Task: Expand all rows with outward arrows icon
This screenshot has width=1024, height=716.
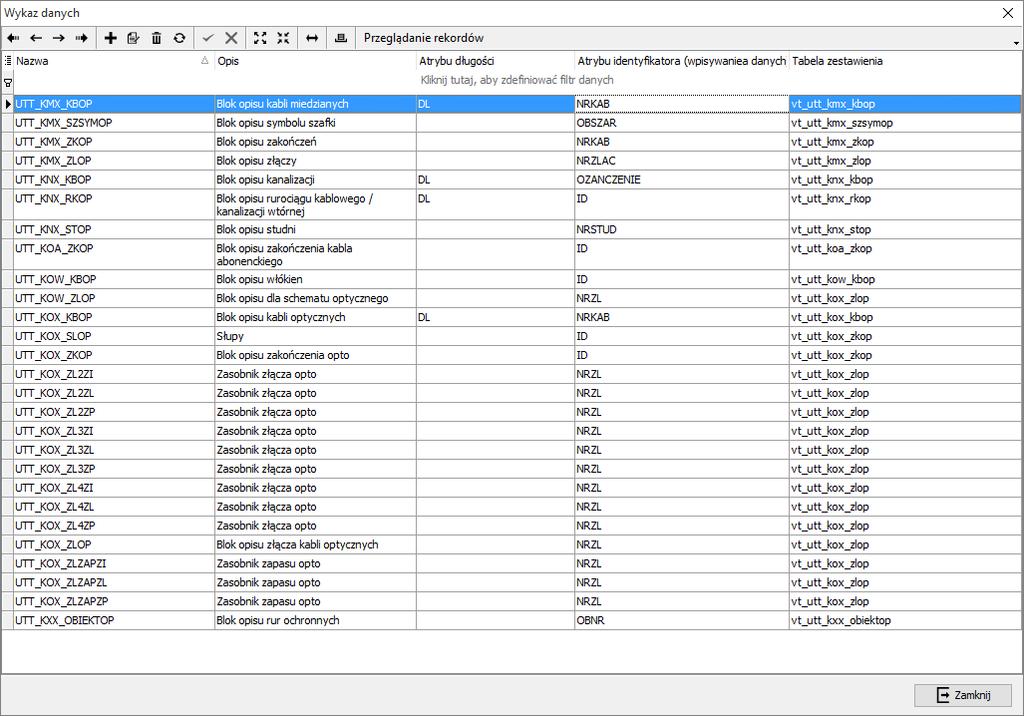Action: coord(260,38)
